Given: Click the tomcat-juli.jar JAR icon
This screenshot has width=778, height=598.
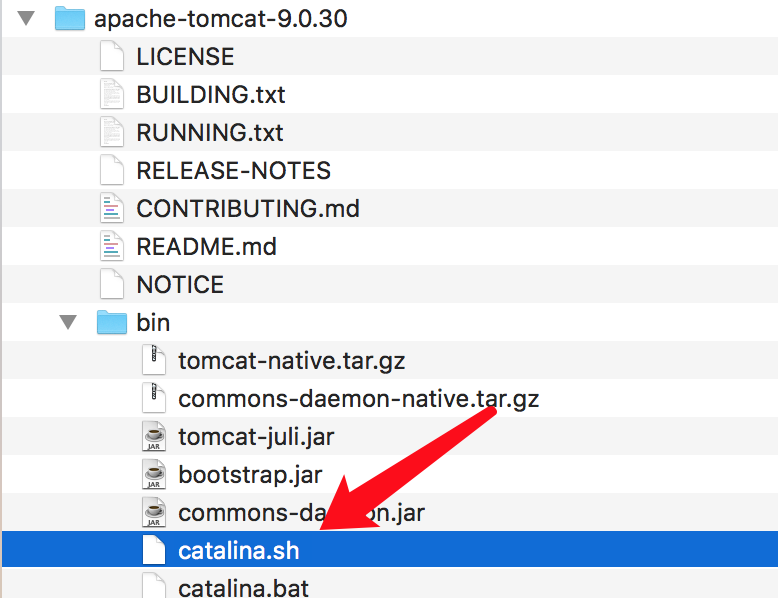Looking at the screenshot, I should tap(154, 436).
